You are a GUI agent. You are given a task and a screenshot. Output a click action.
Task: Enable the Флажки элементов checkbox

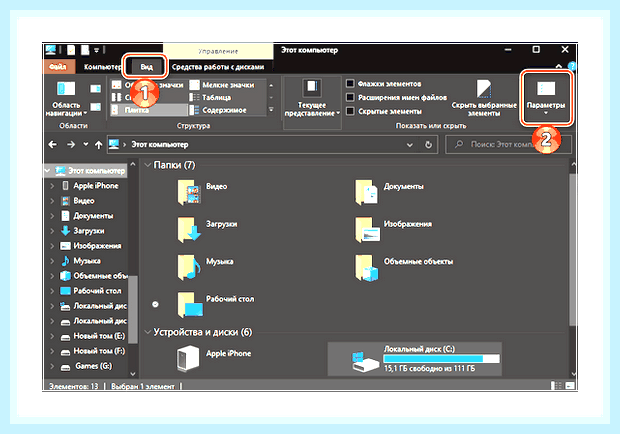coord(350,84)
